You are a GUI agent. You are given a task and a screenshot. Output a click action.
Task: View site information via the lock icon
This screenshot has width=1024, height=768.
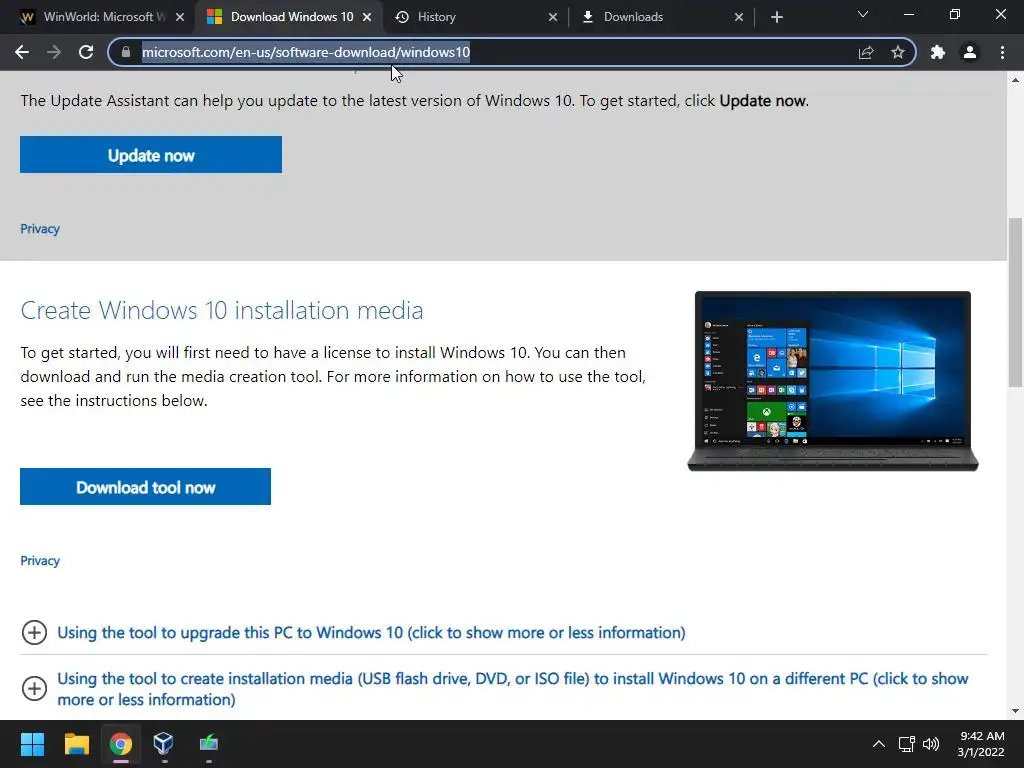coord(126,52)
